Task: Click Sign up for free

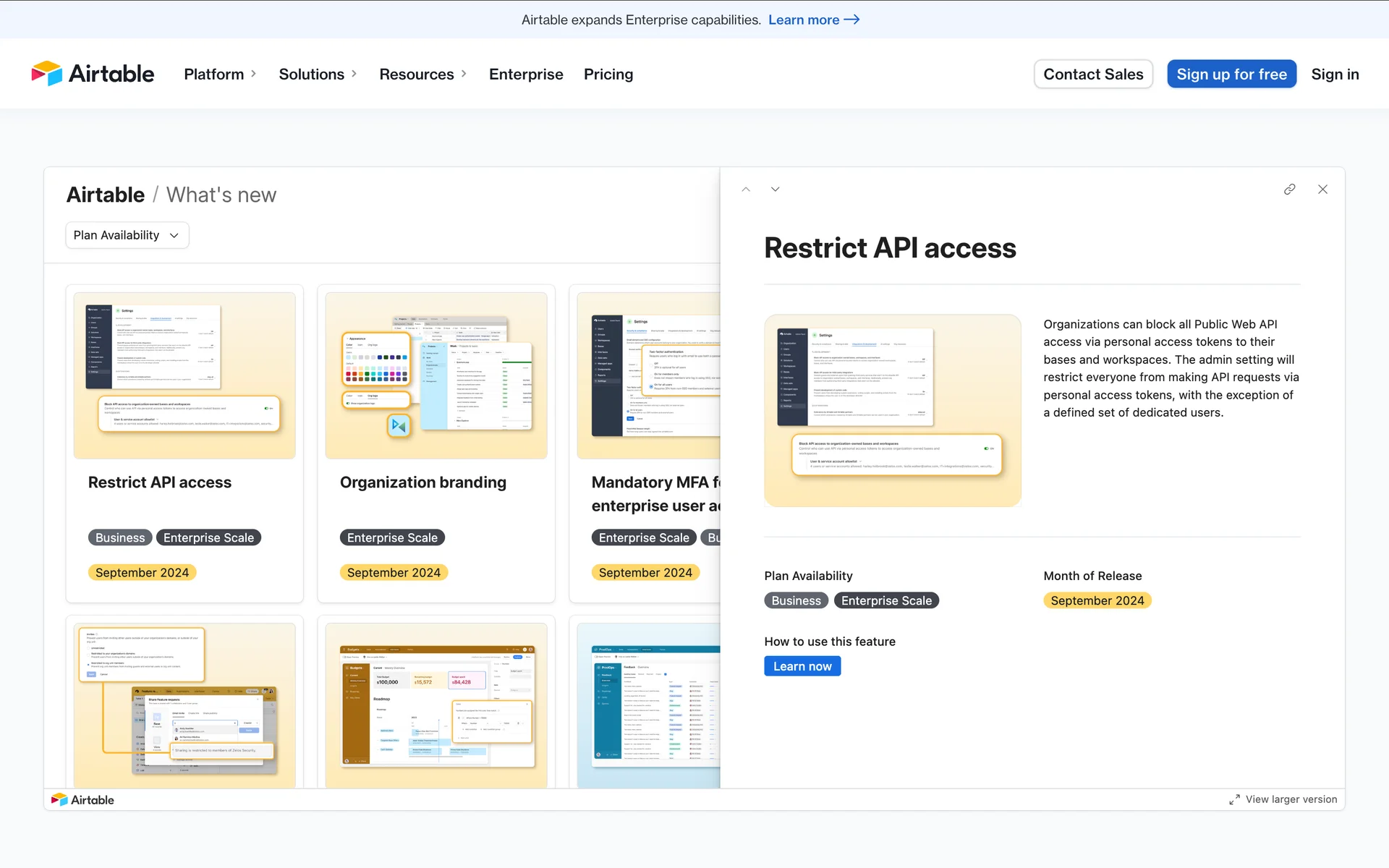Action: [x=1231, y=74]
